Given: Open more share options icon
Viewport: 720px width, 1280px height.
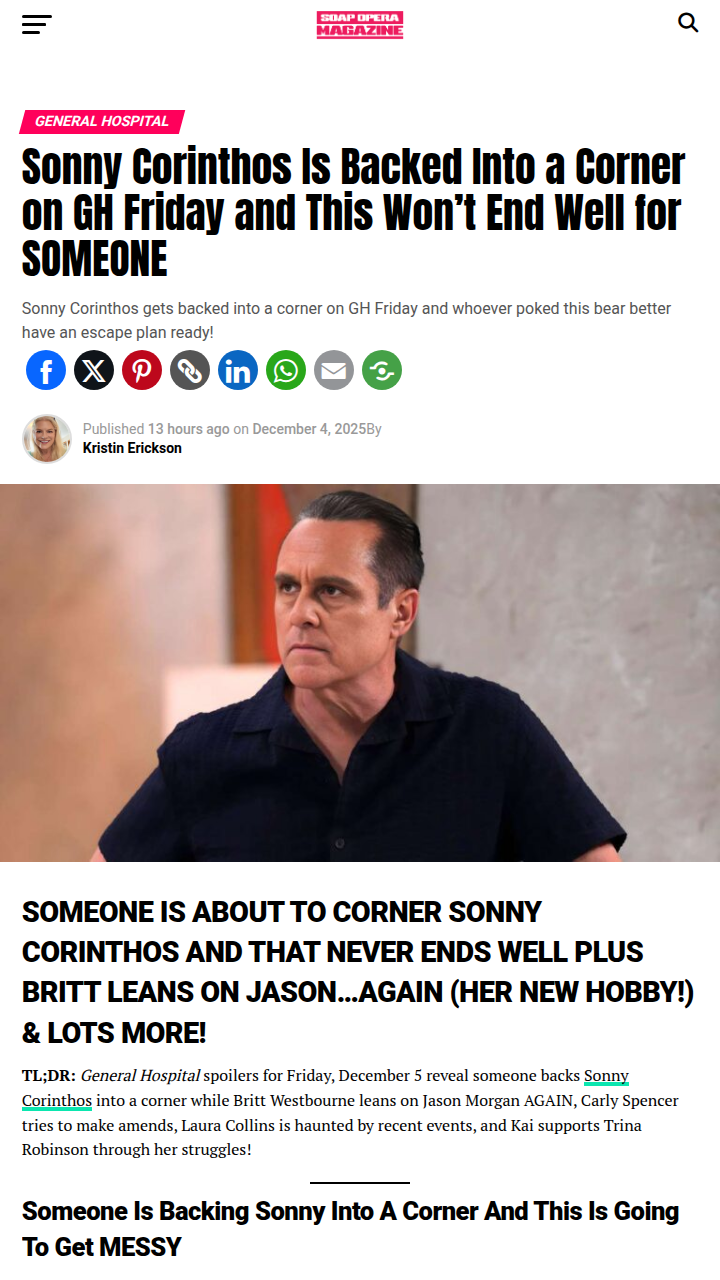Looking at the screenshot, I should tap(382, 370).
